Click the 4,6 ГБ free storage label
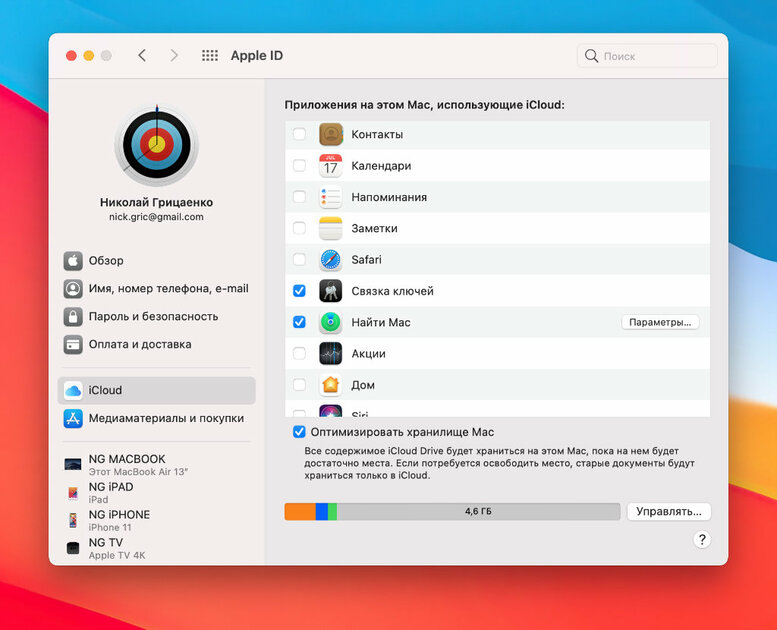Screen dimensions: 777x630 click(478, 512)
